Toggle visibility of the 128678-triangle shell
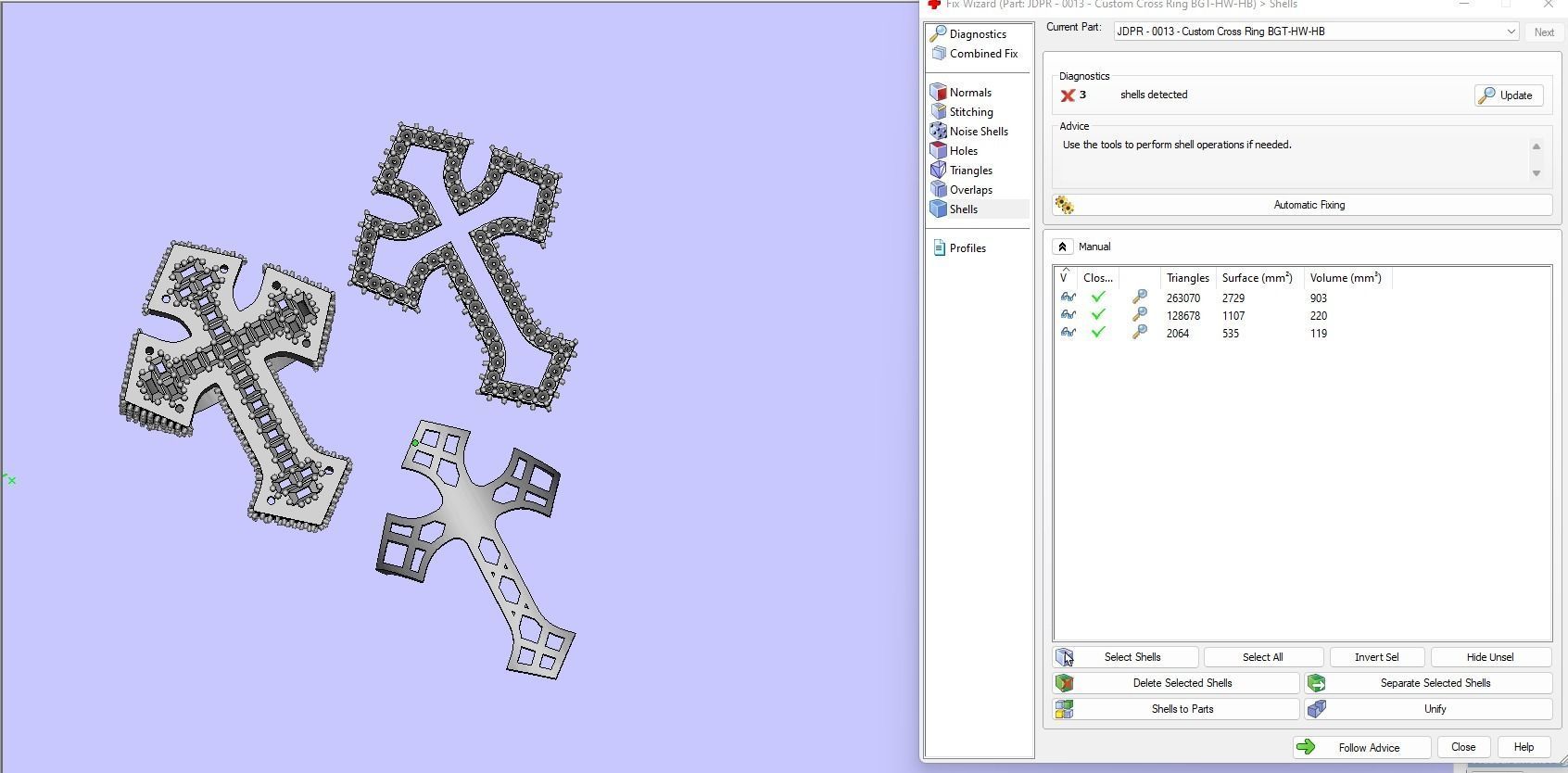Image resolution: width=1568 pixels, height=773 pixels. pyautogui.click(x=1068, y=315)
